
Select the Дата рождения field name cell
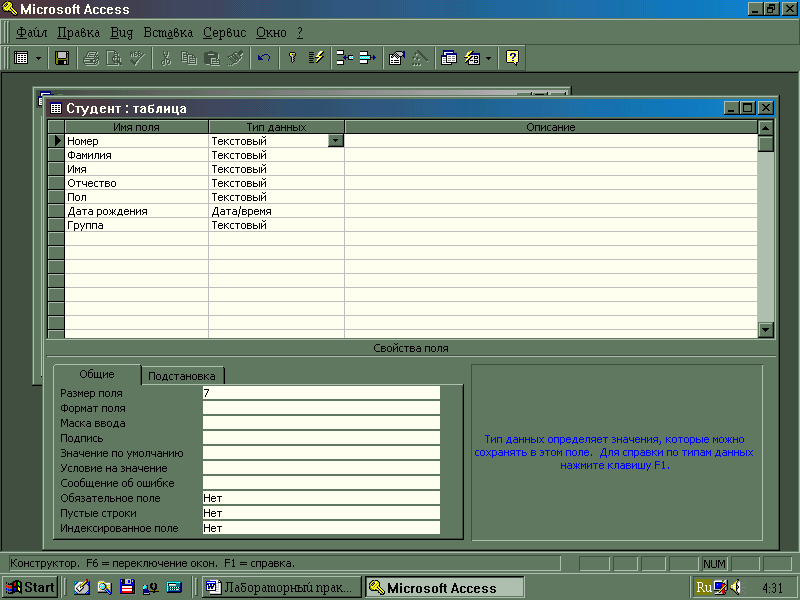tap(136, 211)
